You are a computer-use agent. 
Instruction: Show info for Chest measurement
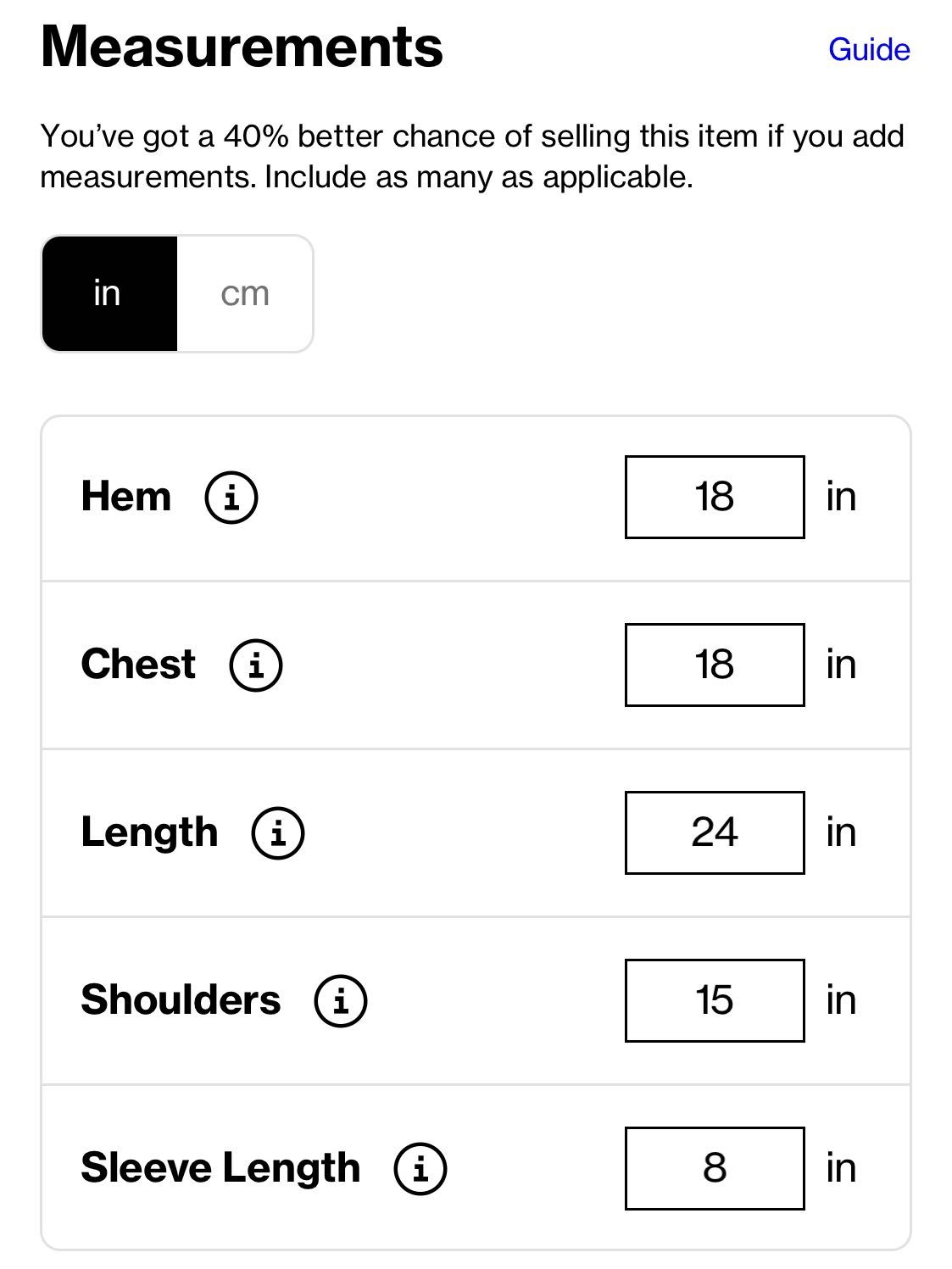pos(256,665)
